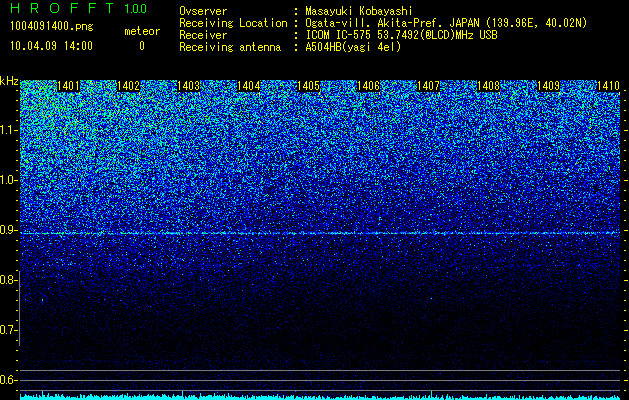Click the 1405 time marker
The height and width of the screenshot is (400, 629).
[x=308, y=86]
